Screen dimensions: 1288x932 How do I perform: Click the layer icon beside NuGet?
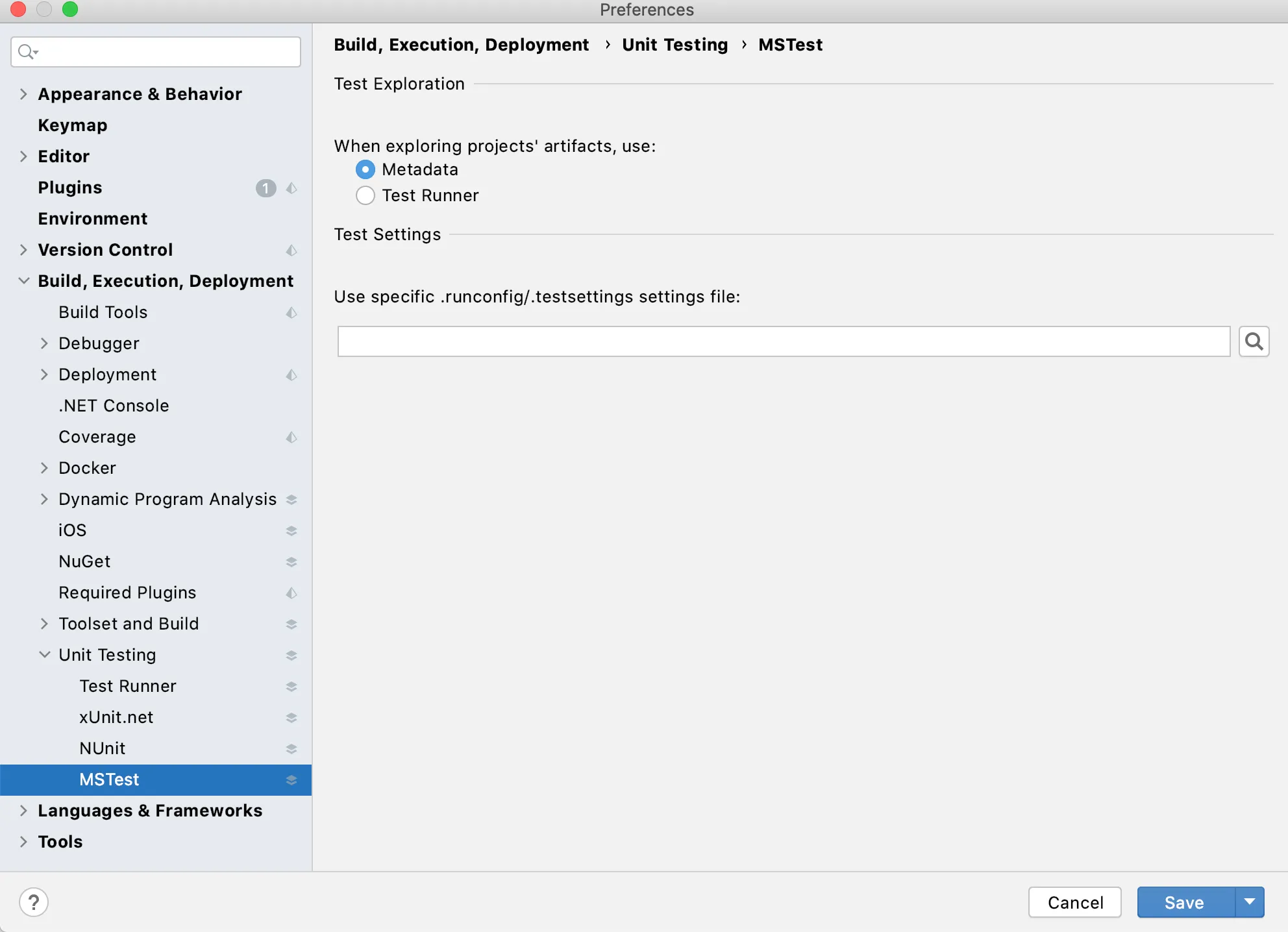[291, 561]
